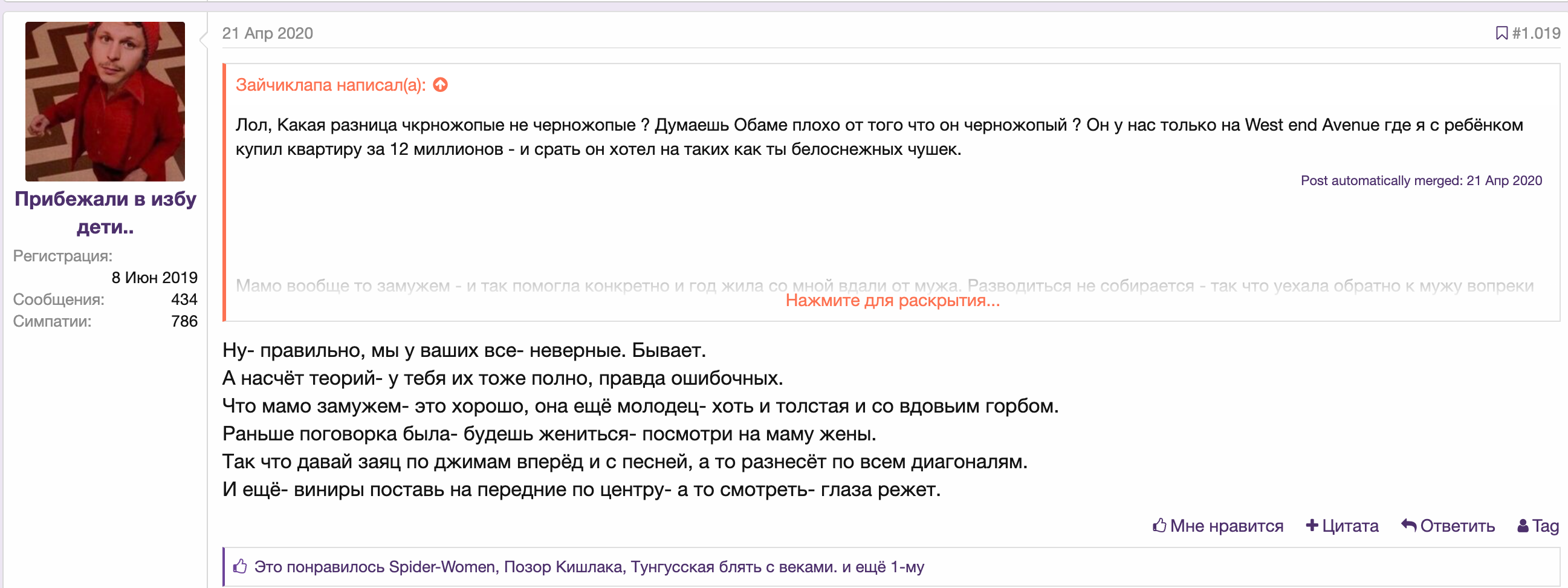This screenshot has width=1568, height=588.
Task: Click the bookmark icon beside post #1.019
Action: (x=1501, y=33)
